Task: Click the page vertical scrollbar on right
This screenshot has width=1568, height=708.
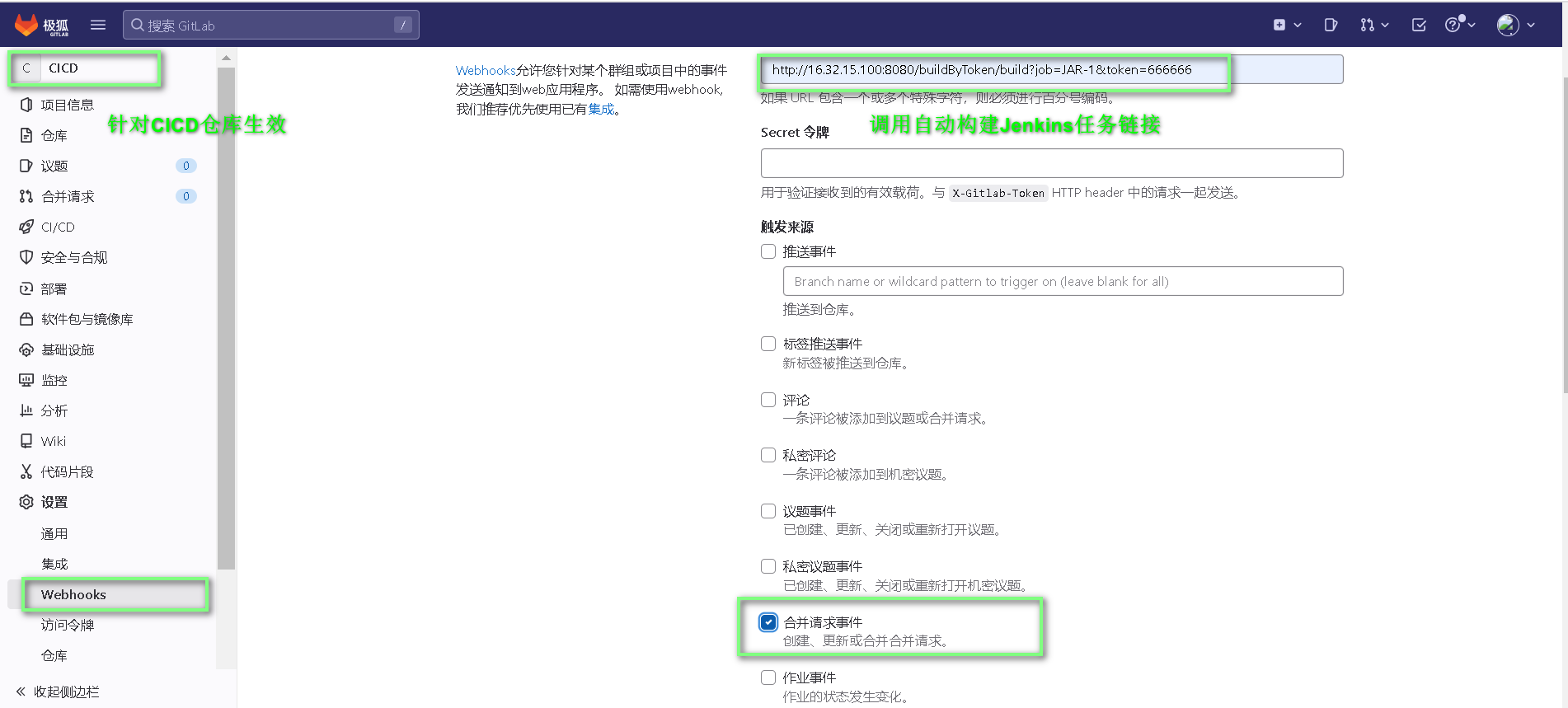Action: click(1564, 235)
